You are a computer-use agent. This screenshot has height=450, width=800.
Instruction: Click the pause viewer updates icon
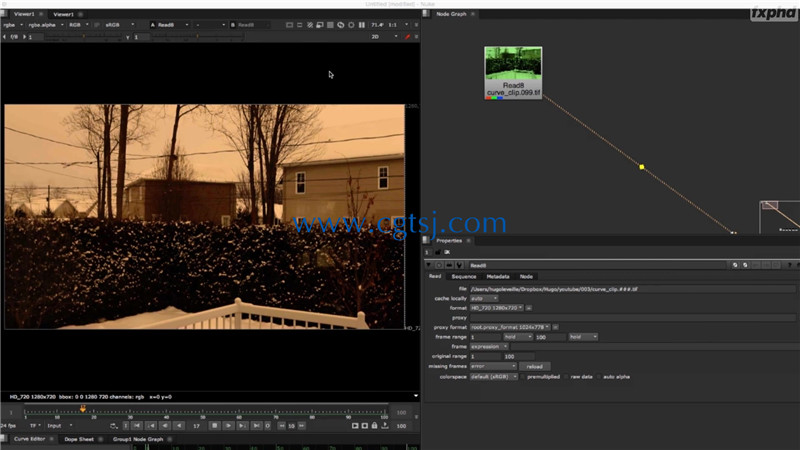(x=361, y=24)
